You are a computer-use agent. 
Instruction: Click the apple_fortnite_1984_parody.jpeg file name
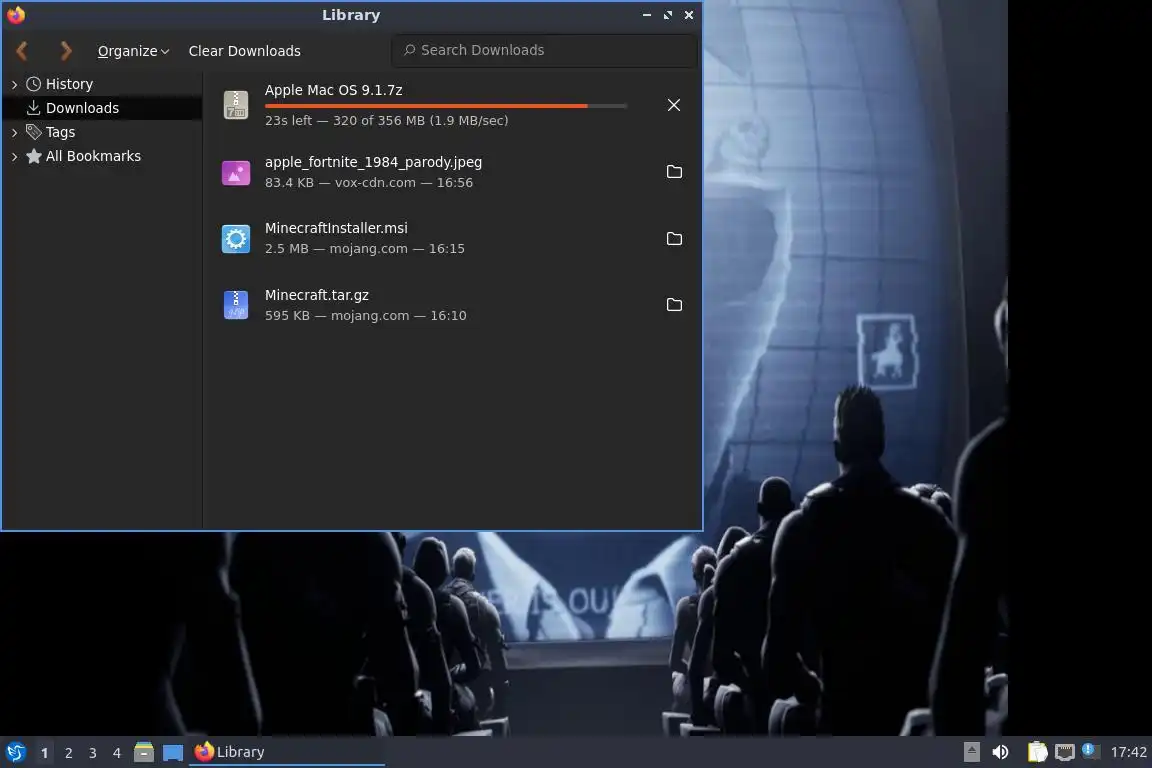373,162
